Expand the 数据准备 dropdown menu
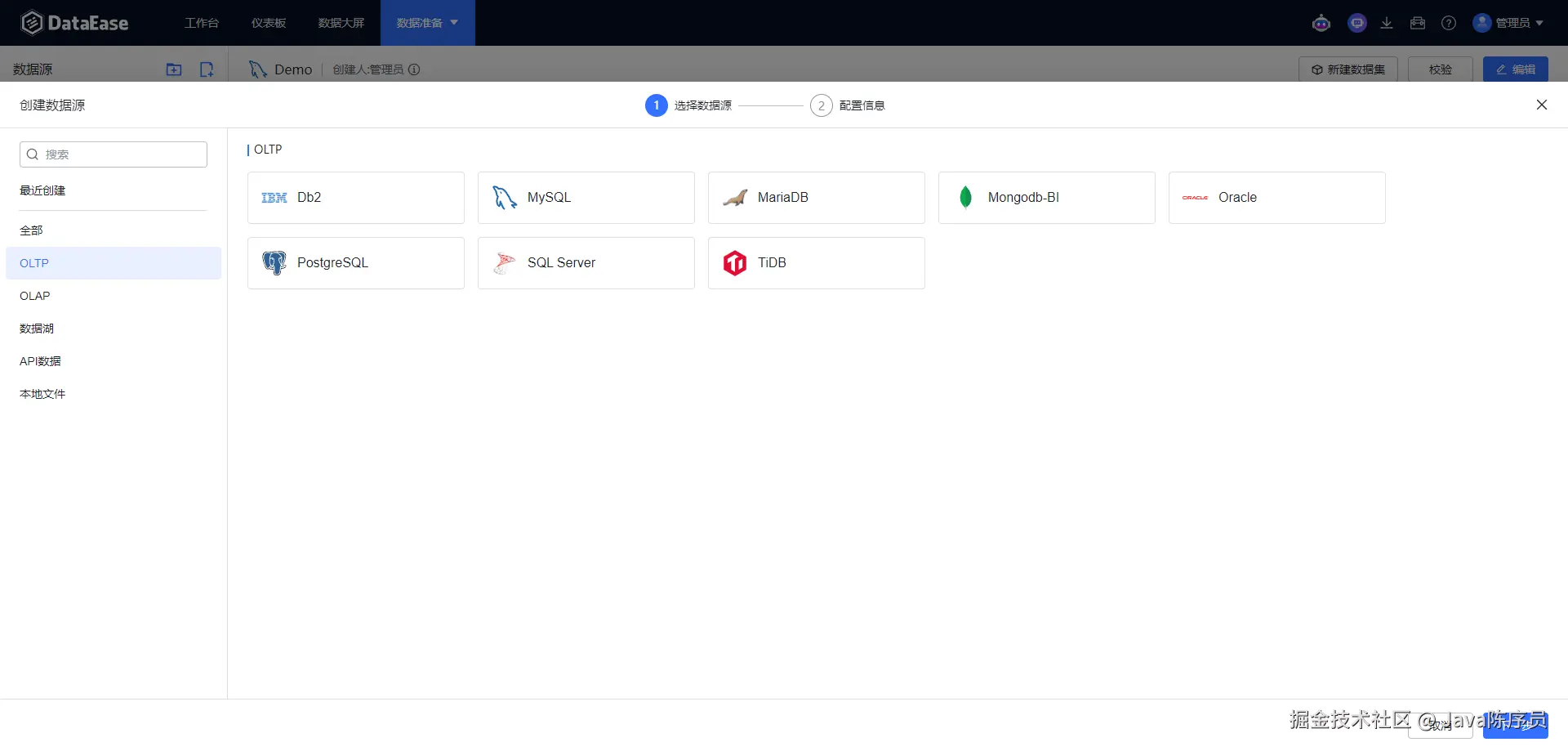1568x751 pixels. [428, 23]
